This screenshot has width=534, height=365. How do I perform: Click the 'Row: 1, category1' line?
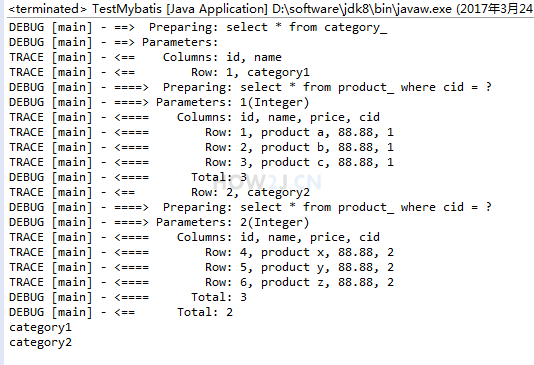(159, 72)
